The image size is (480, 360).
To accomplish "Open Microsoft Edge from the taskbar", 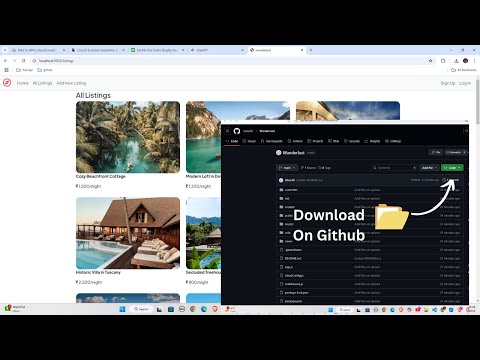I will pos(204,309).
